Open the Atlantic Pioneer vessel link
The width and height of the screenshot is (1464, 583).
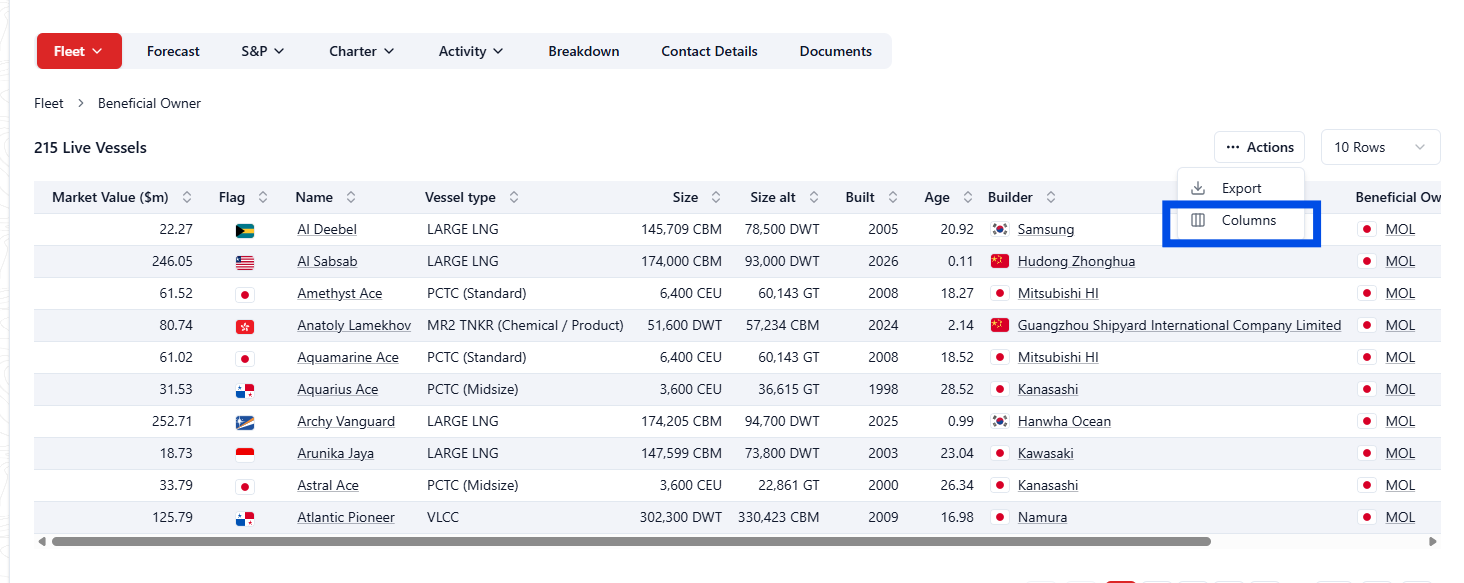point(346,517)
